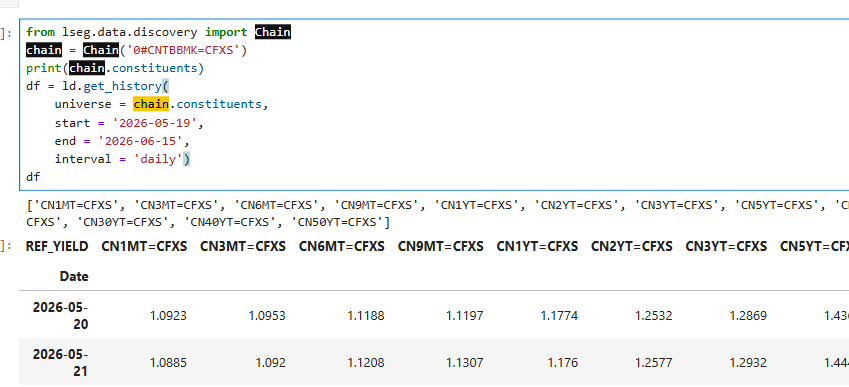Click 'CN6MT=CFXS' in the printed list output
Viewport: 849px width, 387px height.
click(277, 205)
